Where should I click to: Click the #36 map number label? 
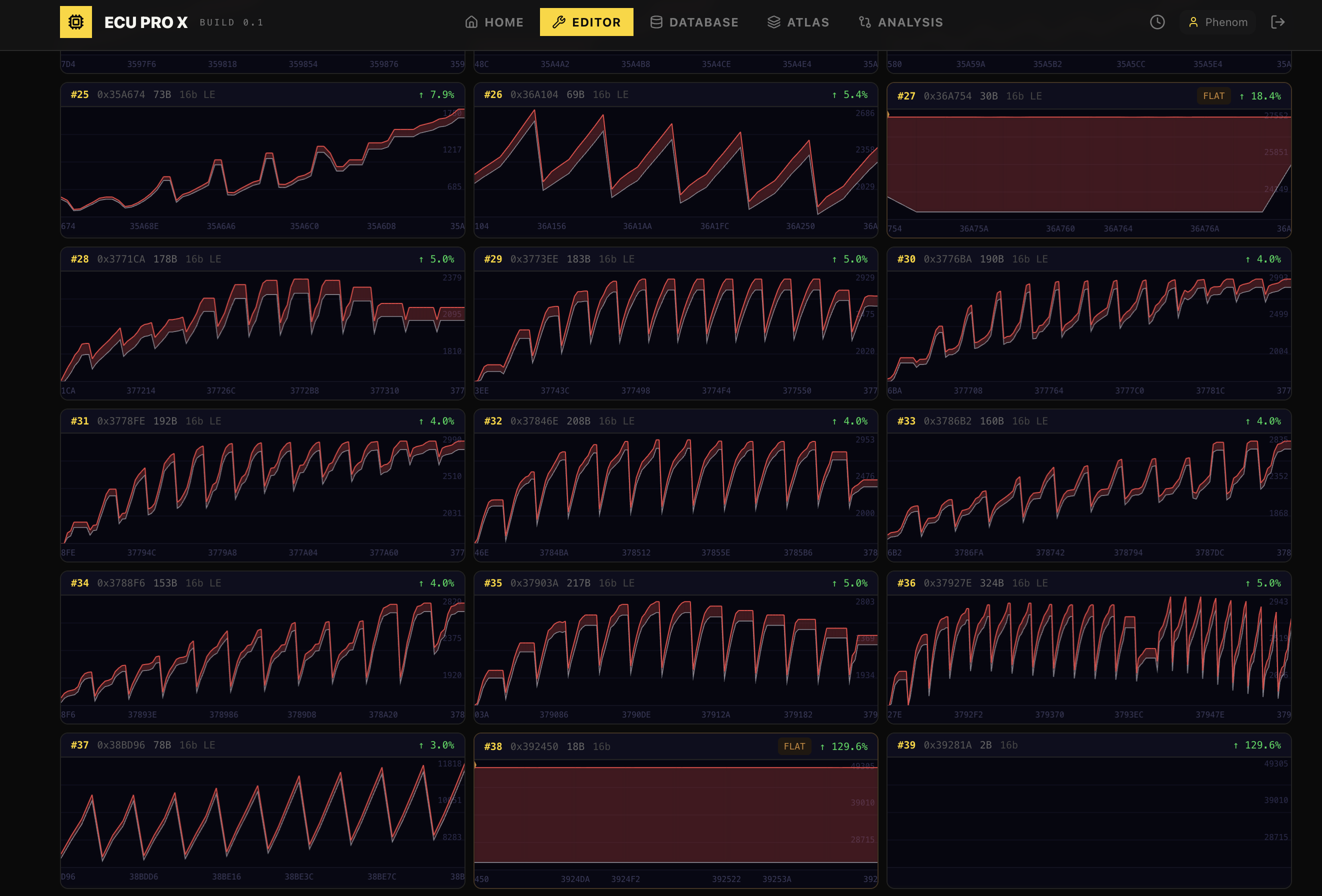[x=906, y=583]
